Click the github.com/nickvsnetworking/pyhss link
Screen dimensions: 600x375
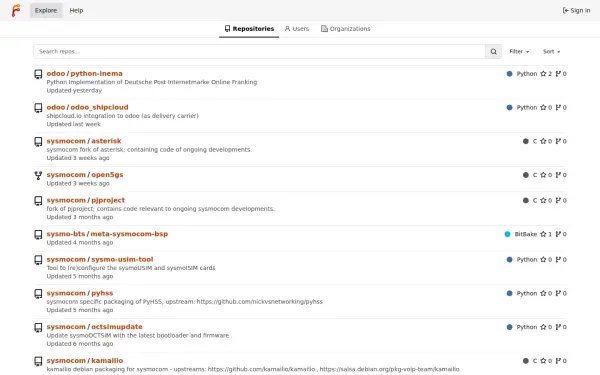(259, 302)
